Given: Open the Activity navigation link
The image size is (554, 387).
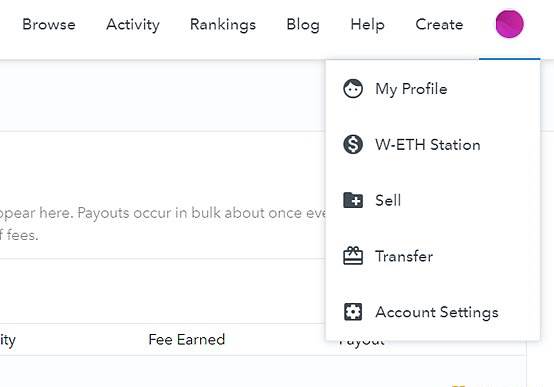Looking at the screenshot, I should (133, 25).
